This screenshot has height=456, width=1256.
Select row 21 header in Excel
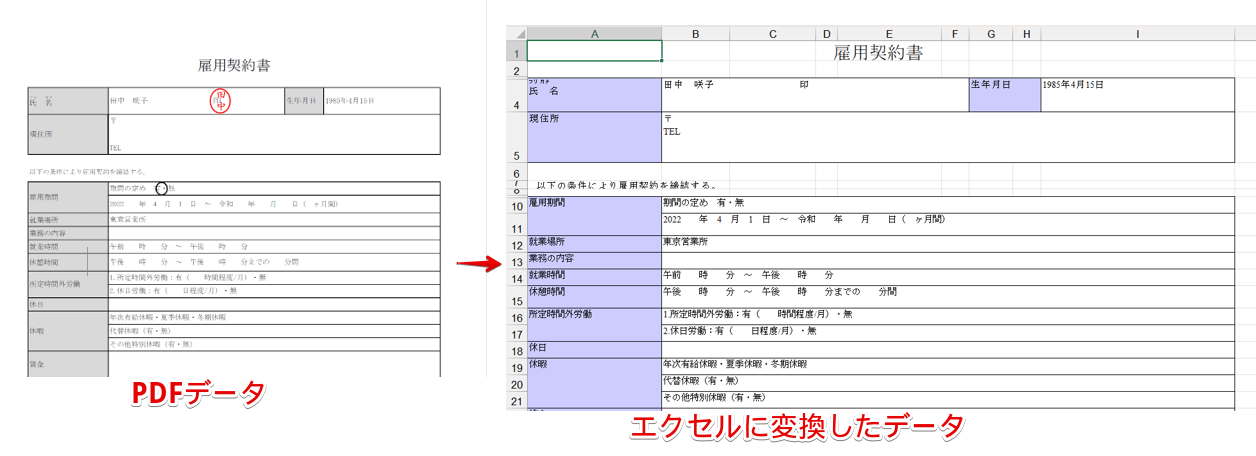[516, 401]
